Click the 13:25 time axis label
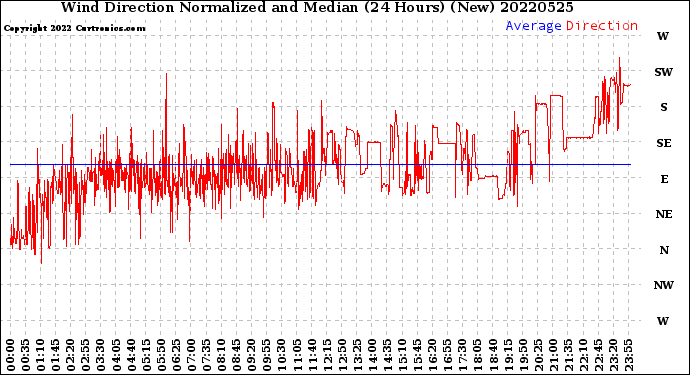The height and width of the screenshot is (375, 690). (x=357, y=355)
